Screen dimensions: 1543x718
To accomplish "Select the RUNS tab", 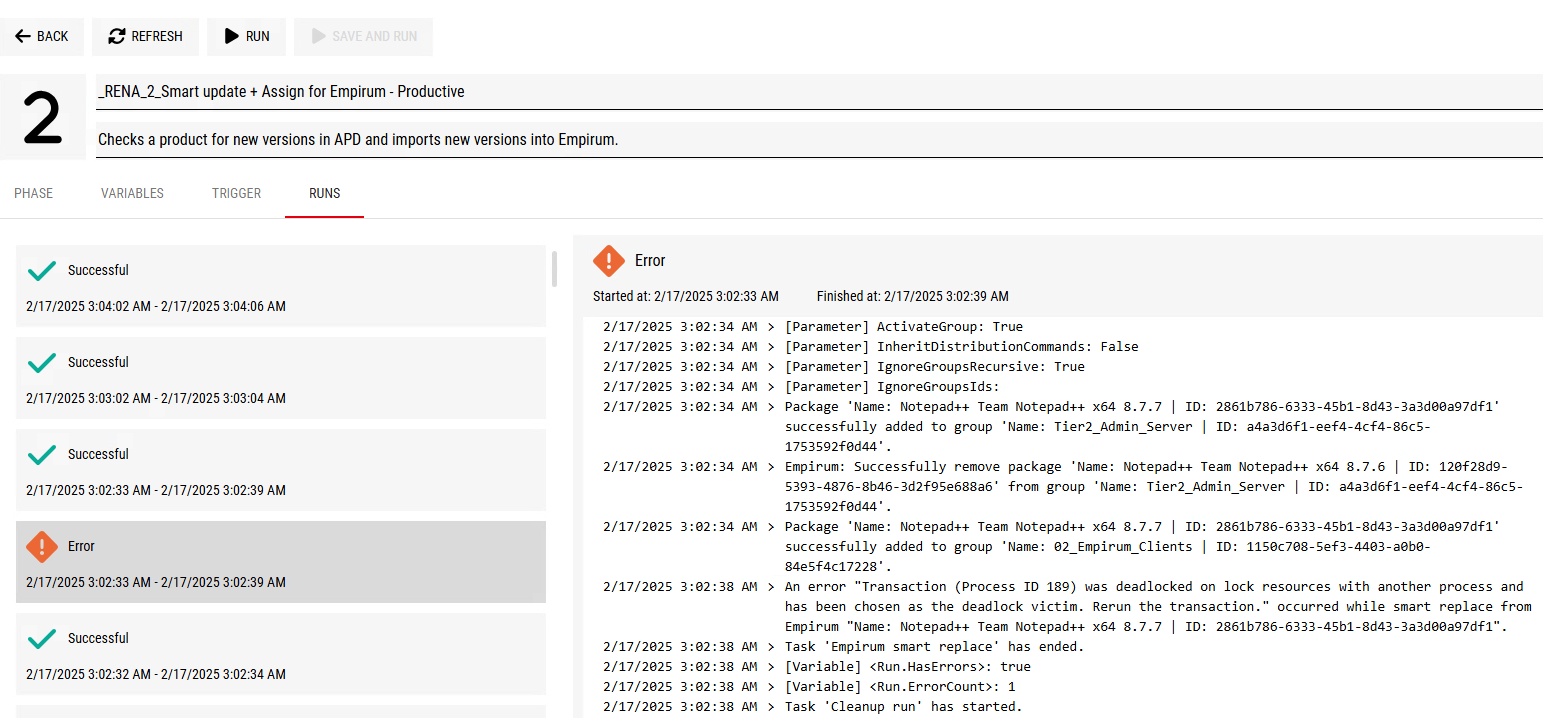I will pos(324,193).
